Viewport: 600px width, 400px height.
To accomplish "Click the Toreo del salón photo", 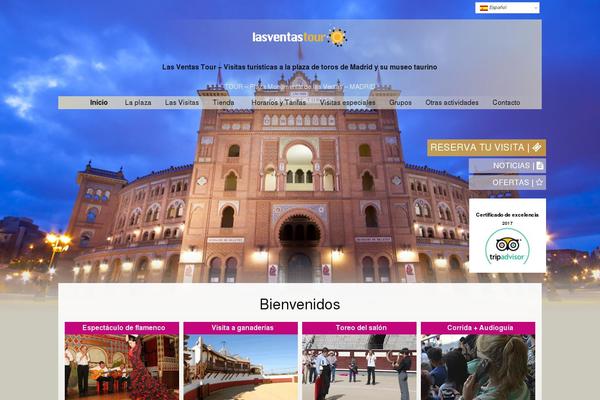I will point(359,367).
